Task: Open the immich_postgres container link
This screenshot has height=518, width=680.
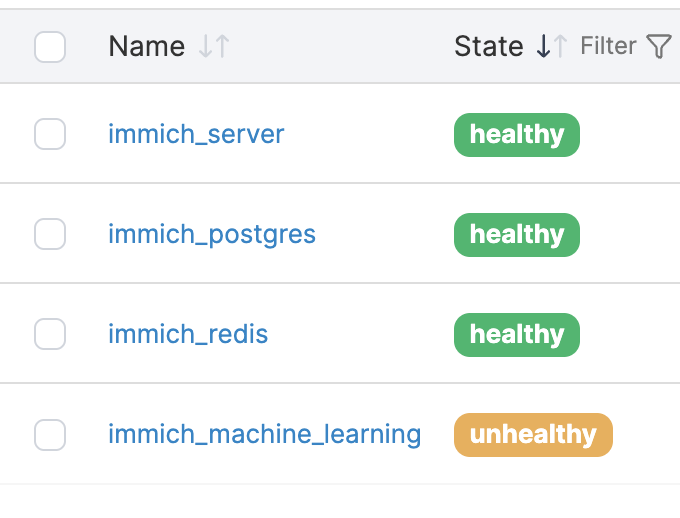Action: pyautogui.click(x=212, y=234)
